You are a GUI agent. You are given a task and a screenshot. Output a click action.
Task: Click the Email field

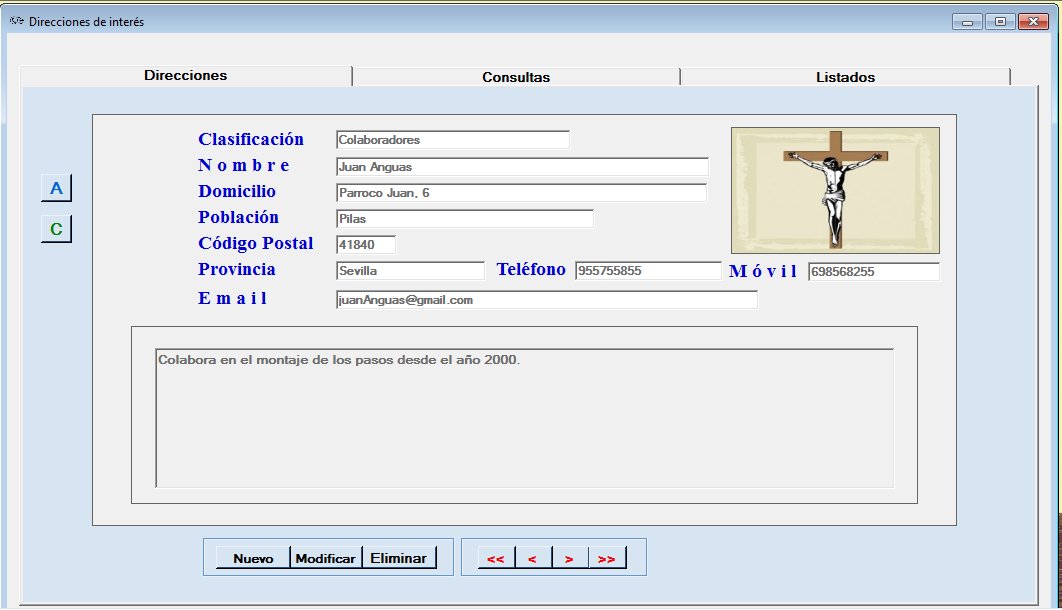546,300
